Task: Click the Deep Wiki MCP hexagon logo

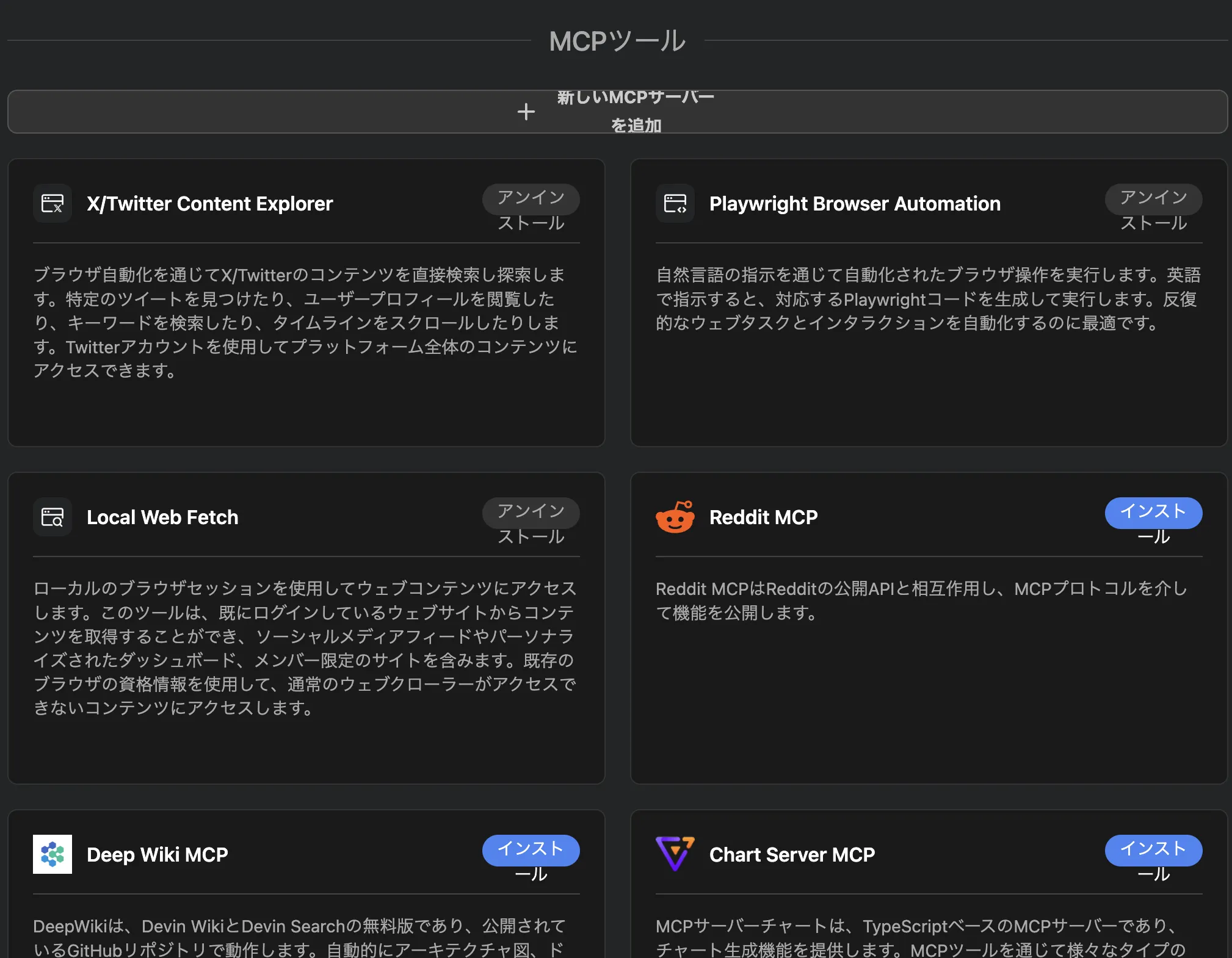Action: [x=53, y=854]
